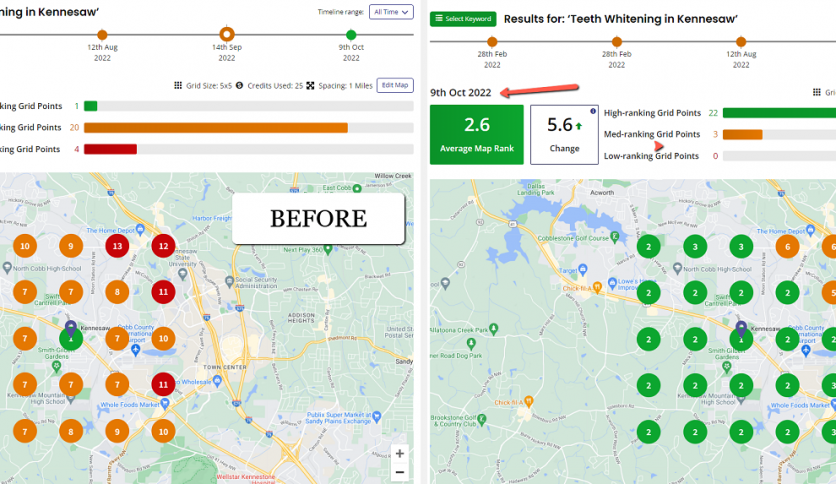Click the green high-ranking bar showing 22 points
Viewport: 836px width, 484px height.
click(778, 113)
